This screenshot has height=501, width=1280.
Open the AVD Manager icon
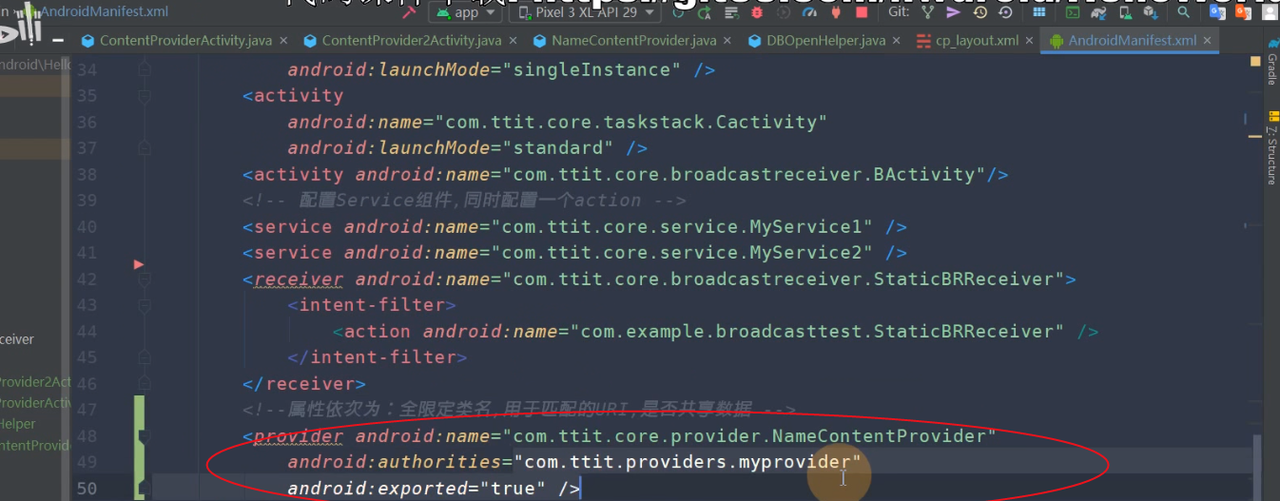(x=1124, y=13)
